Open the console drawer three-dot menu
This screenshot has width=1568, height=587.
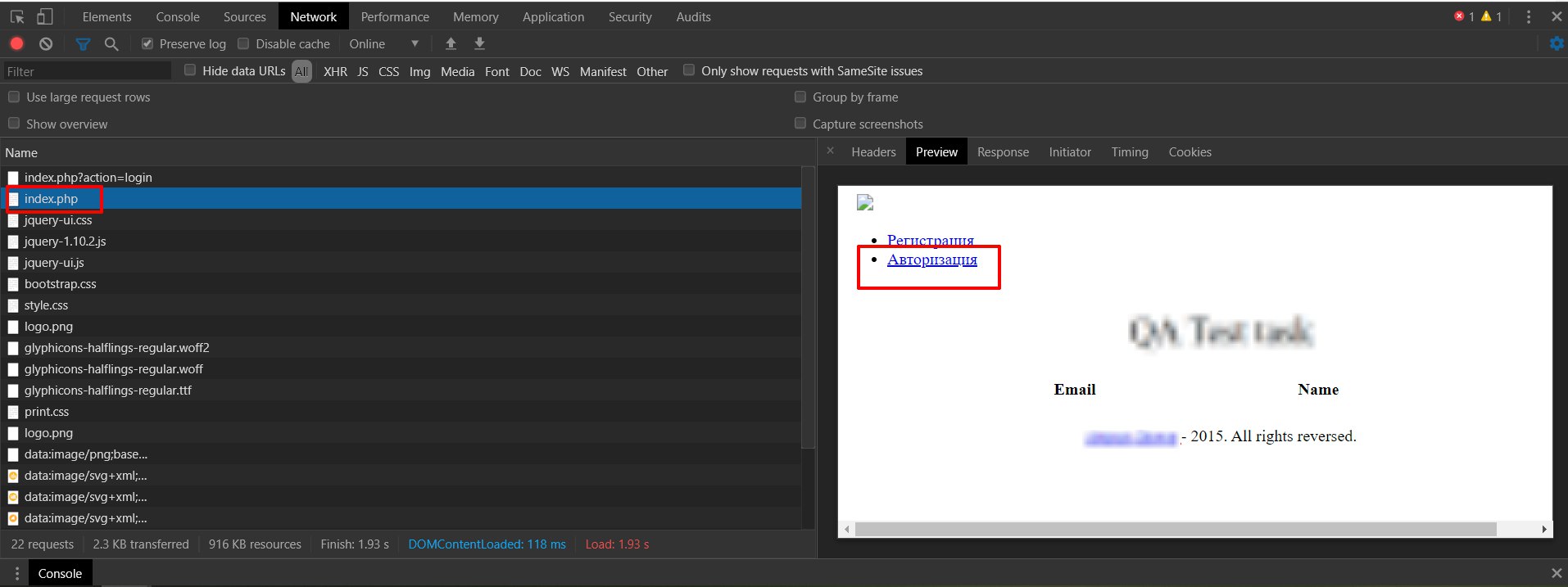pyautogui.click(x=17, y=573)
